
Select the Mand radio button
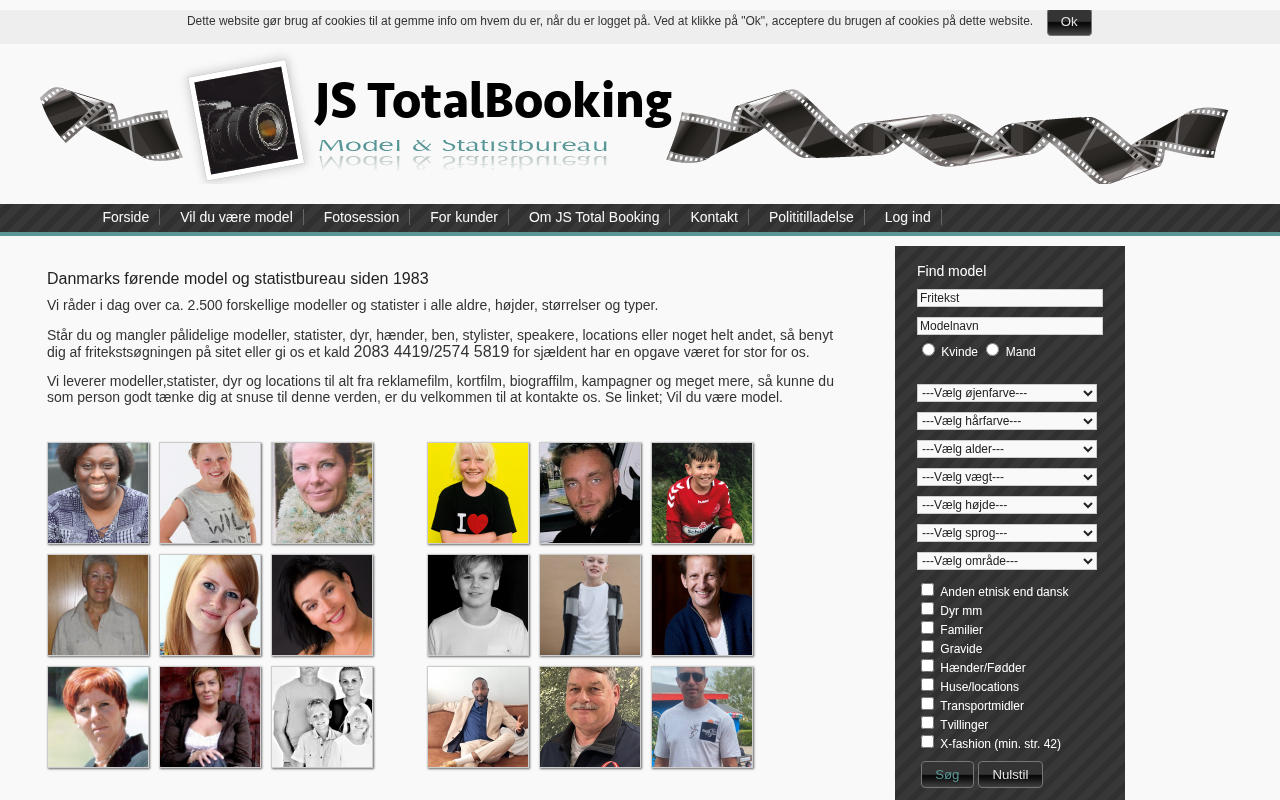pos(992,349)
